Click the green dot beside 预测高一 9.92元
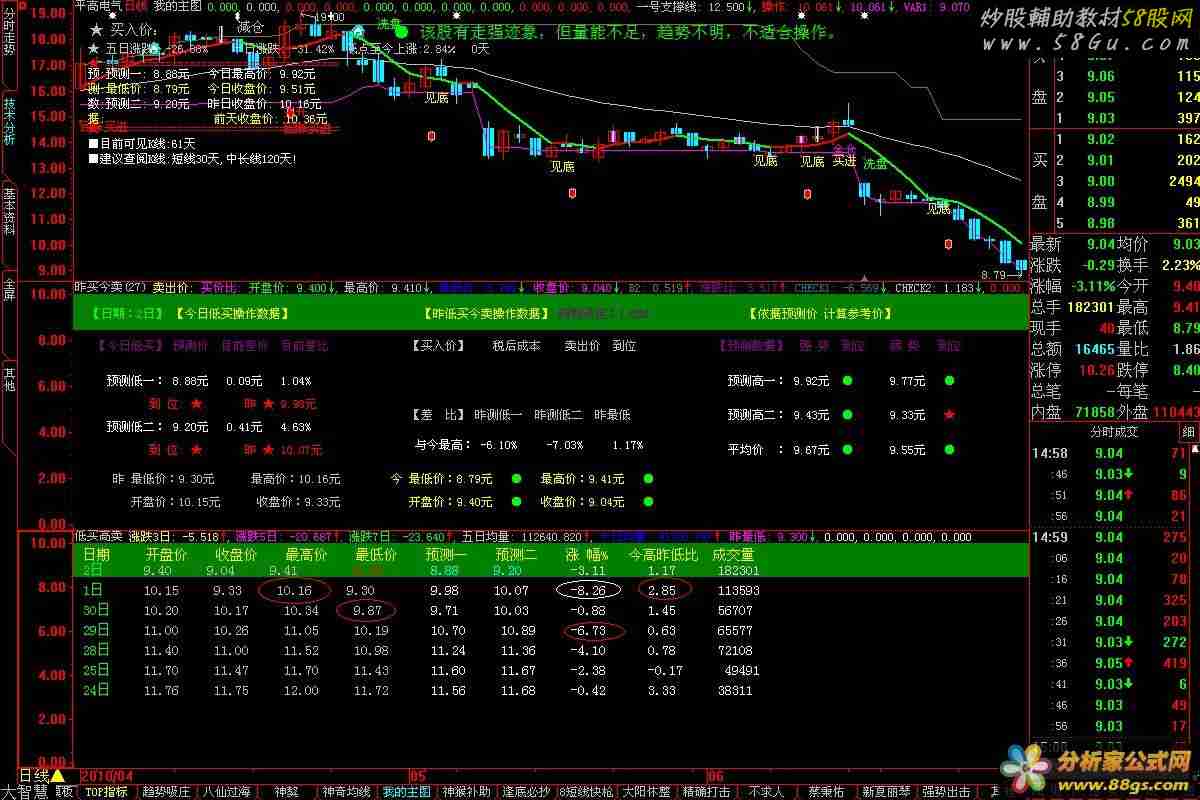 click(847, 381)
